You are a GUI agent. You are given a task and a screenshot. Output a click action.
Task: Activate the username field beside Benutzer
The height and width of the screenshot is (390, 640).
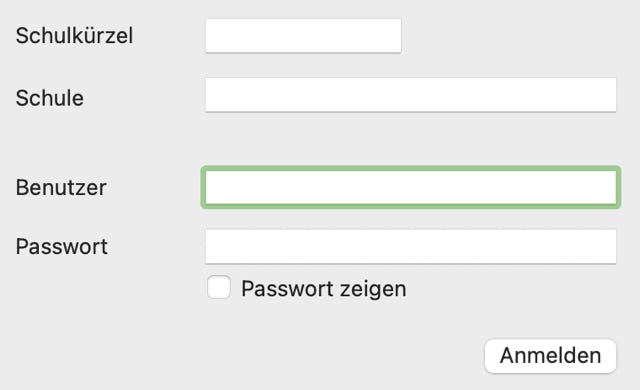(411, 187)
